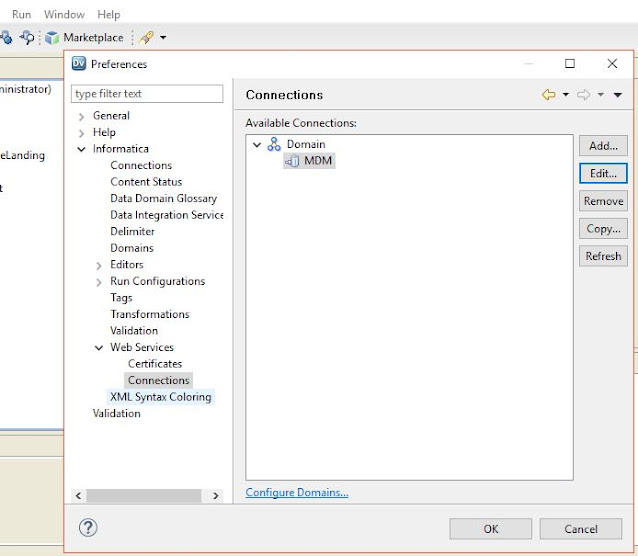
Task: Click the MDM connection icon
Action: (292, 161)
